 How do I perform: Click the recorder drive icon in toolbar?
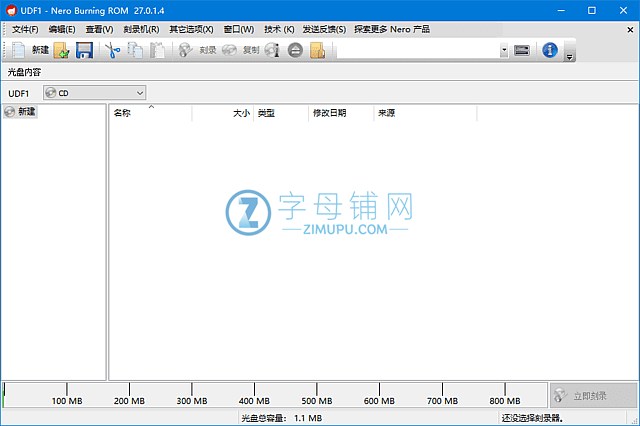(521, 50)
